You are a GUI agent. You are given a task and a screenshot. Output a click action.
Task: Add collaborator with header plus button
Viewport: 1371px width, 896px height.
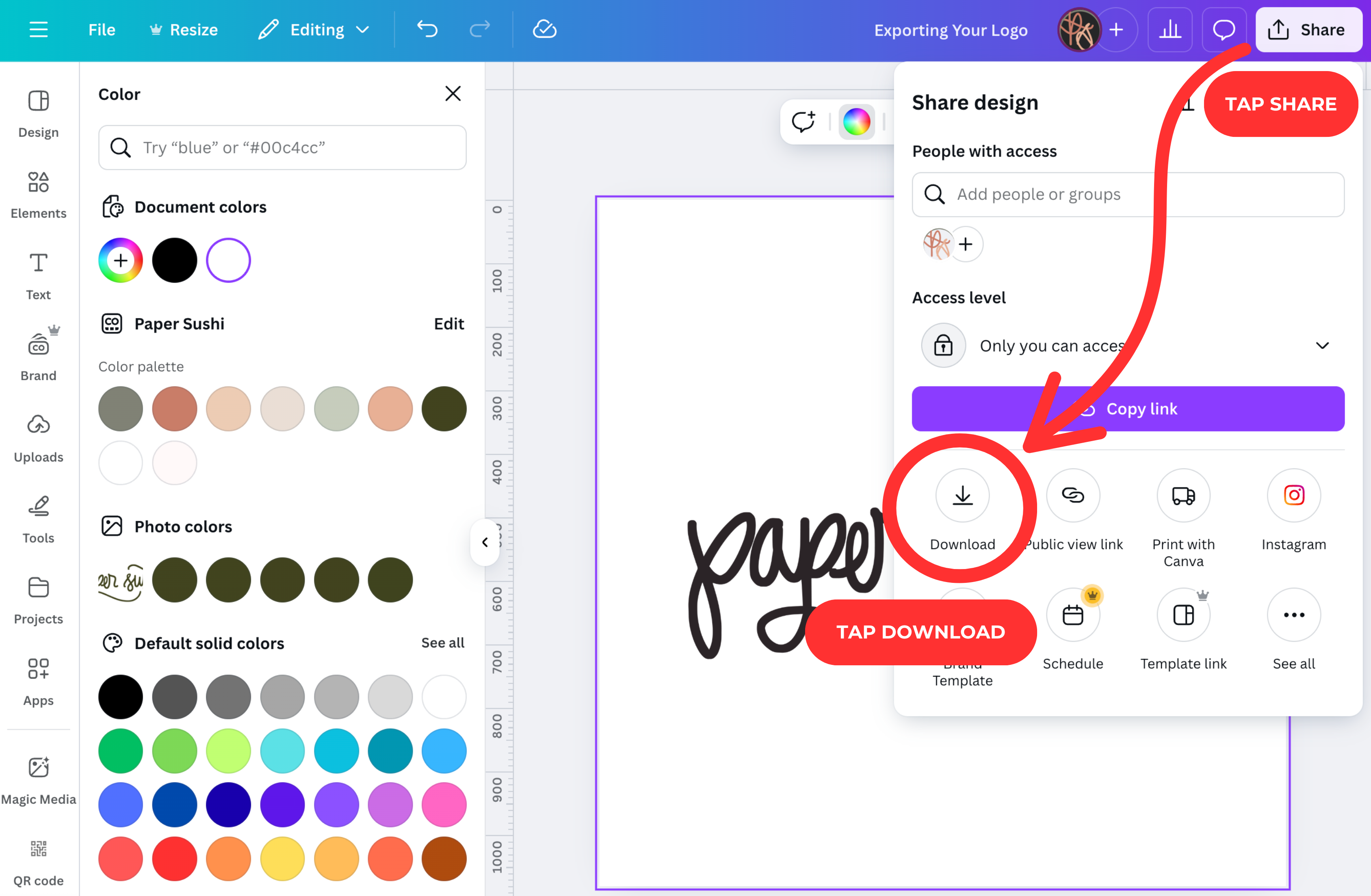tap(1116, 30)
